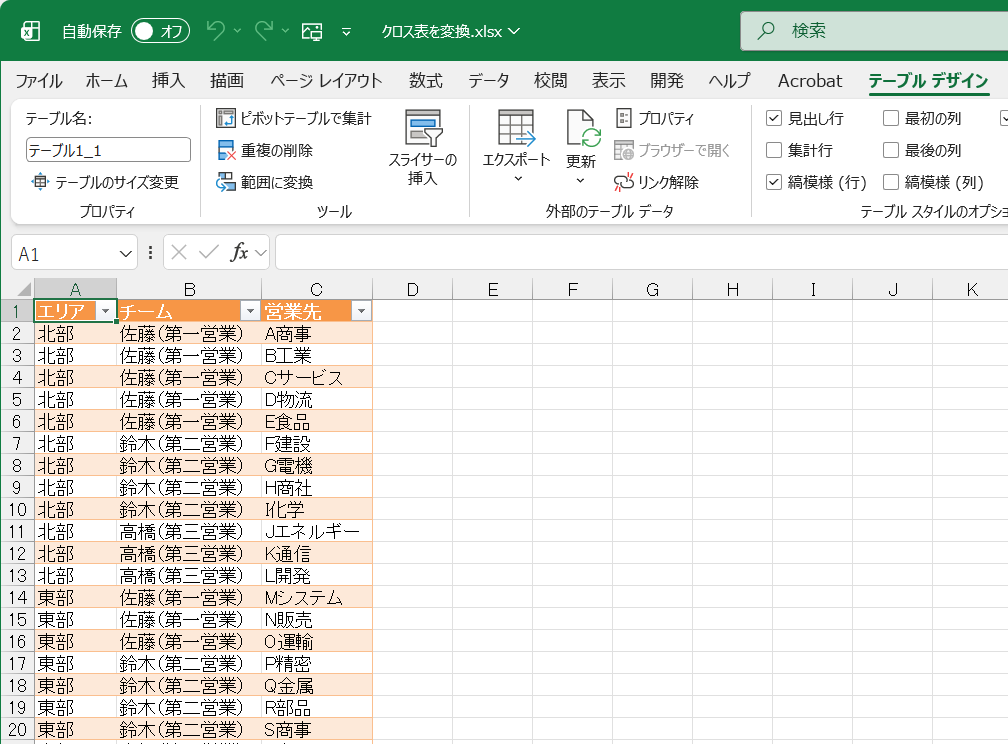Enable the 集計行 checkbox
Image resolution: width=1008 pixels, height=744 pixels.
click(x=775, y=150)
